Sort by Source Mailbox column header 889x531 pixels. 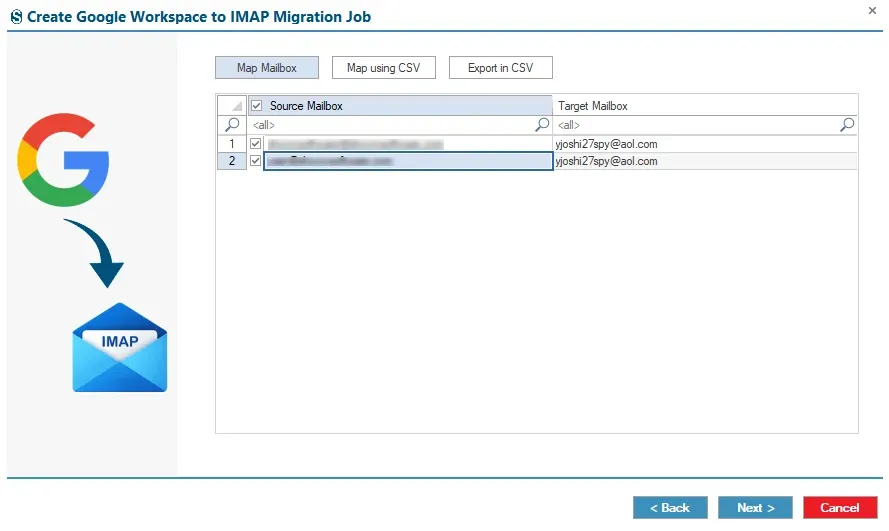[400, 105]
